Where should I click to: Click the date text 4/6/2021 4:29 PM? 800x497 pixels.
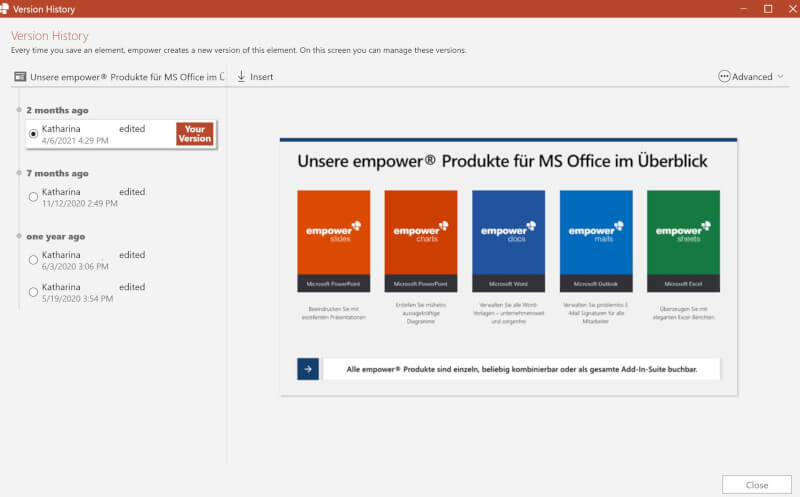point(75,141)
